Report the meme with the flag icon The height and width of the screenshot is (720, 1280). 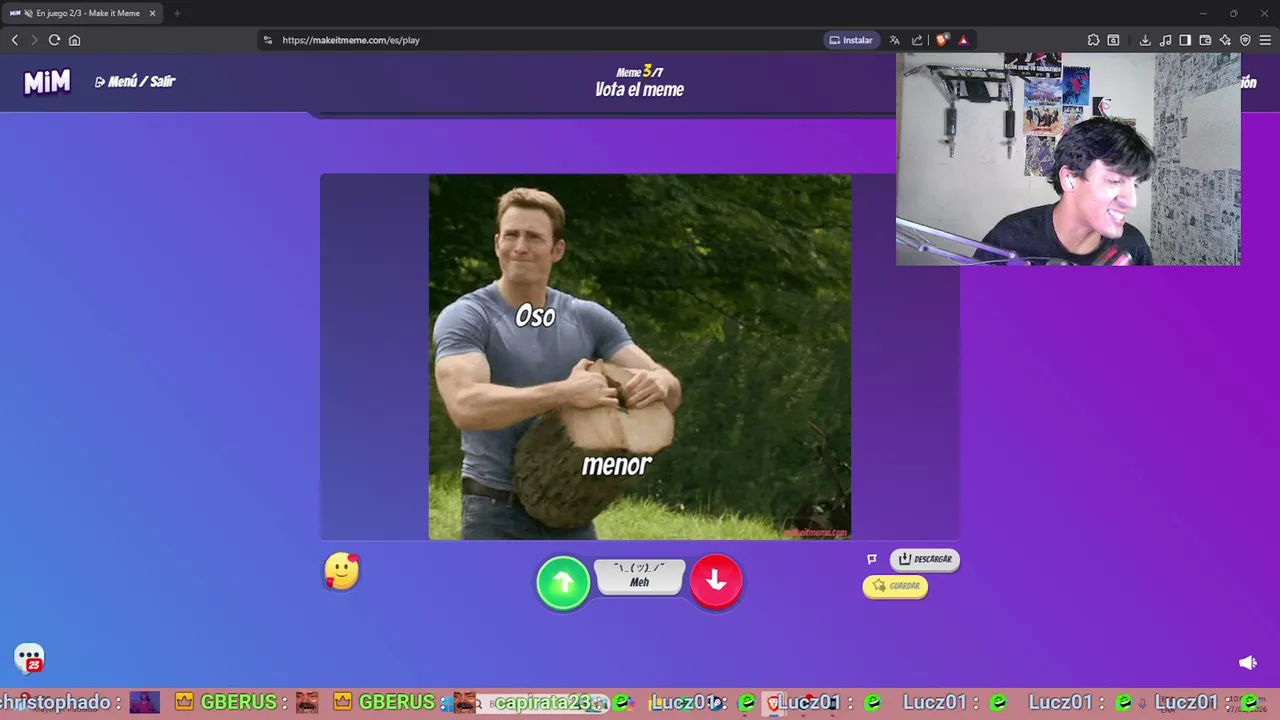(872, 559)
